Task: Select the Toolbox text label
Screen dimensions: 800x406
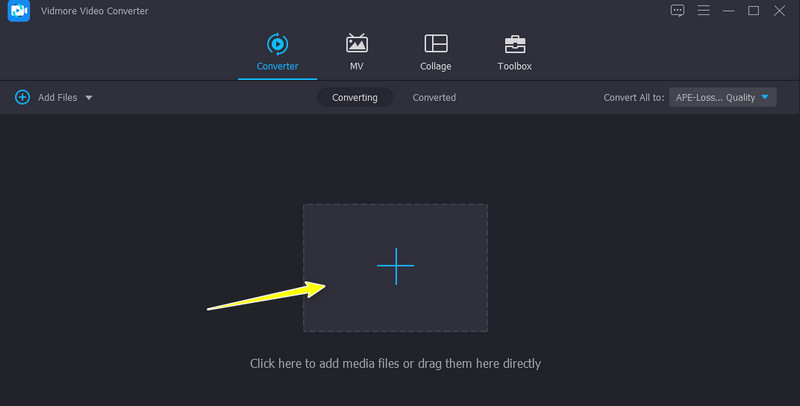Action: 515,66
